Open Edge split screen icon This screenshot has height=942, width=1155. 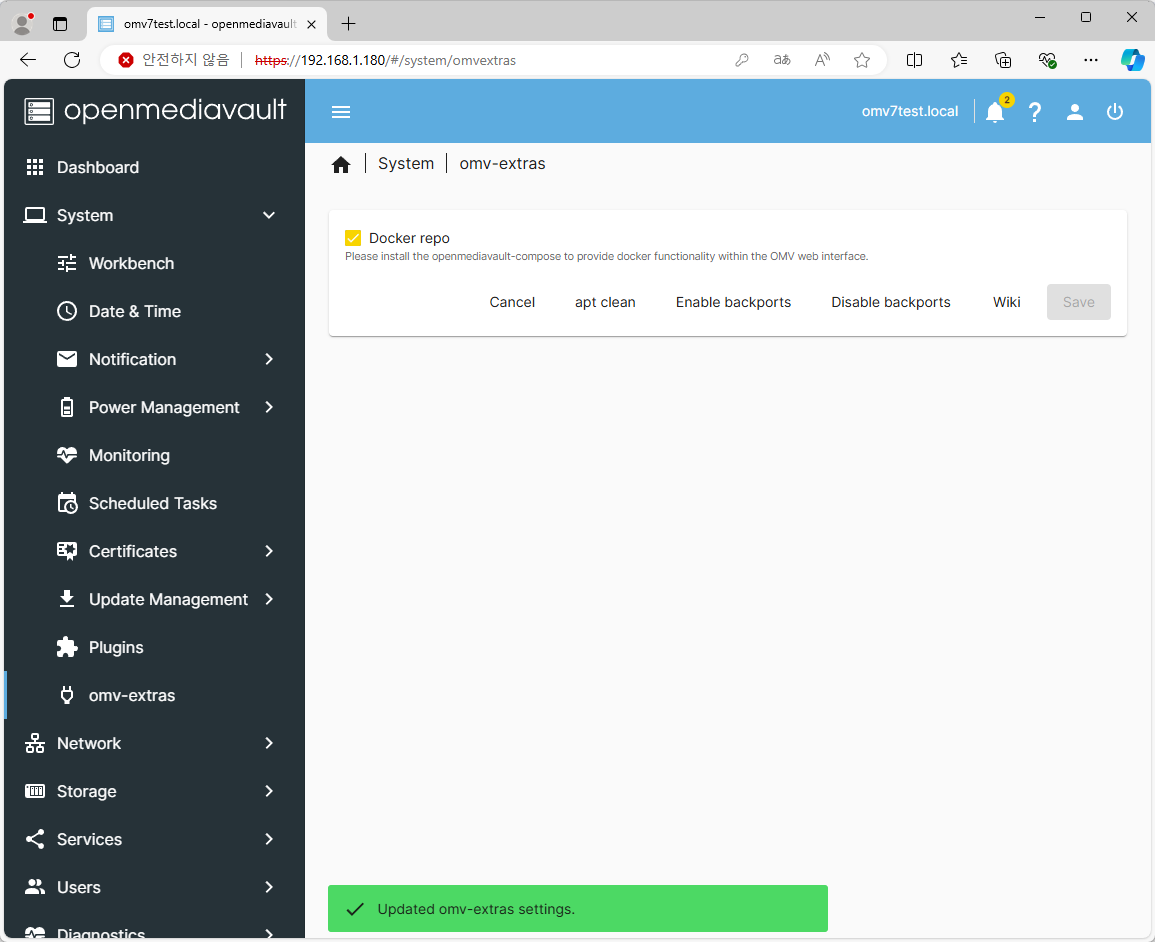(914, 60)
